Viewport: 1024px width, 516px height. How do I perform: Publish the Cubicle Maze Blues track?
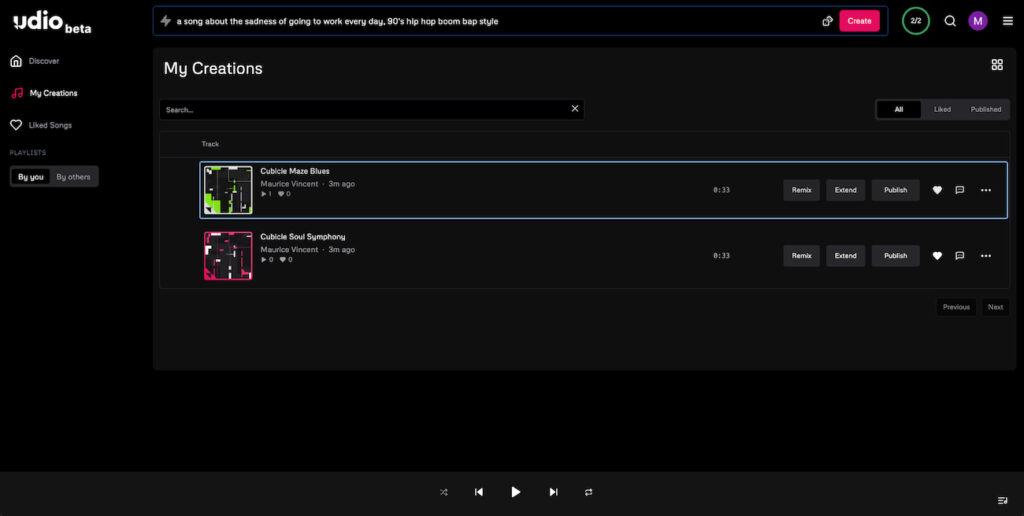pos(895,190)
